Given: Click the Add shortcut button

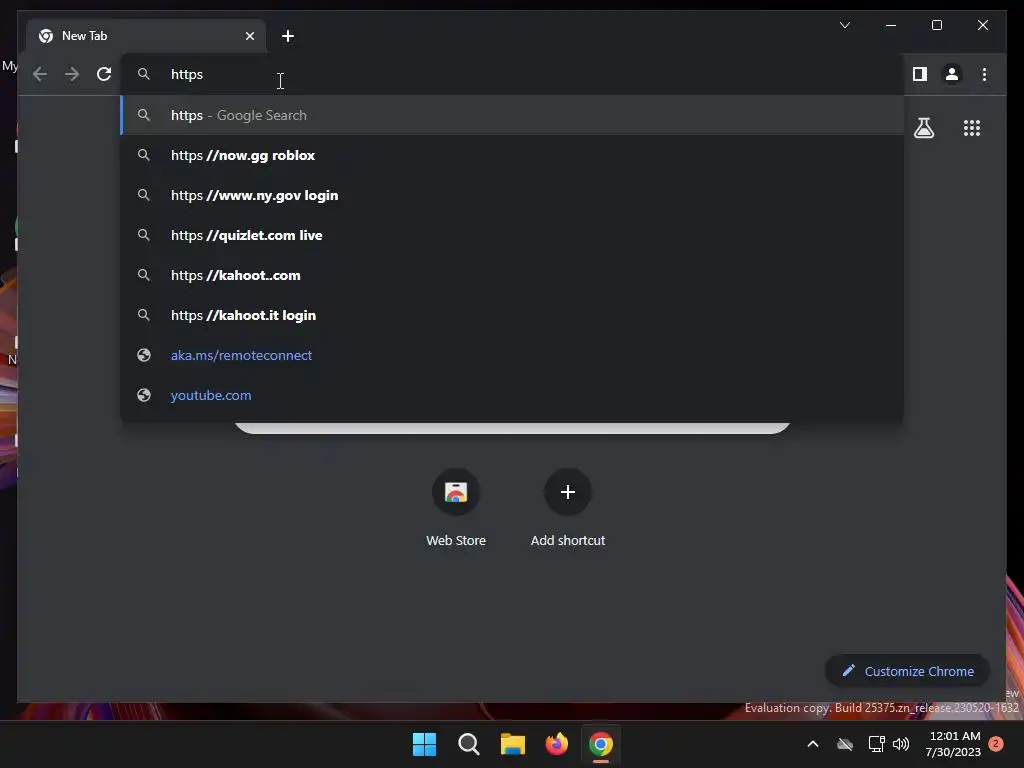Looking at the screenshot, I should (568, 508).
